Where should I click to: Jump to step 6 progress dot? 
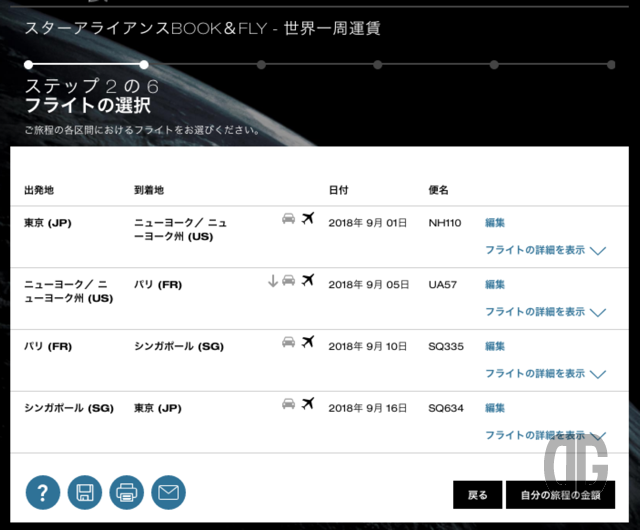tap(611, 65)
